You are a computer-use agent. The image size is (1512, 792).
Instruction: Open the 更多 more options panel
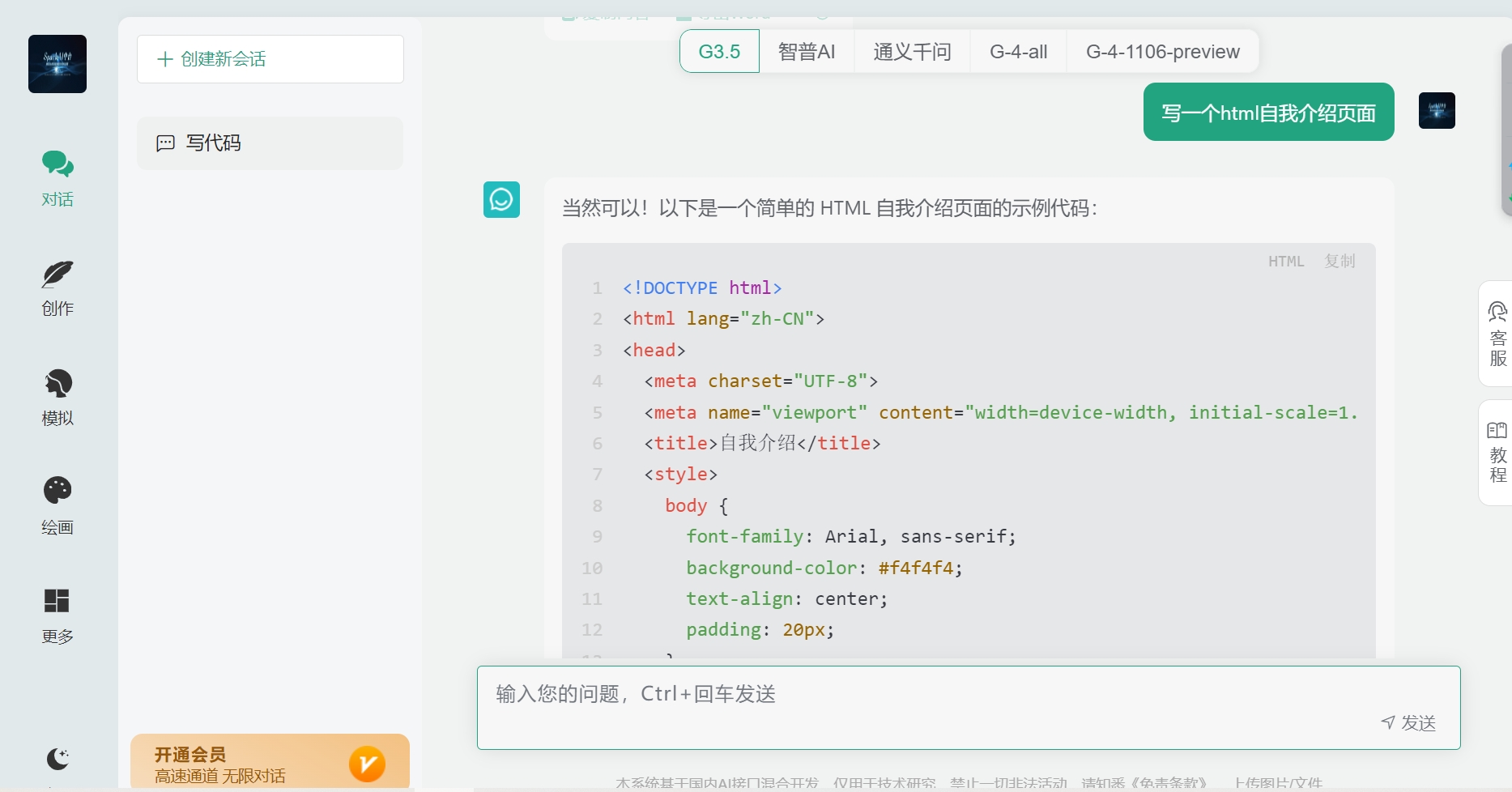point(57,613)
